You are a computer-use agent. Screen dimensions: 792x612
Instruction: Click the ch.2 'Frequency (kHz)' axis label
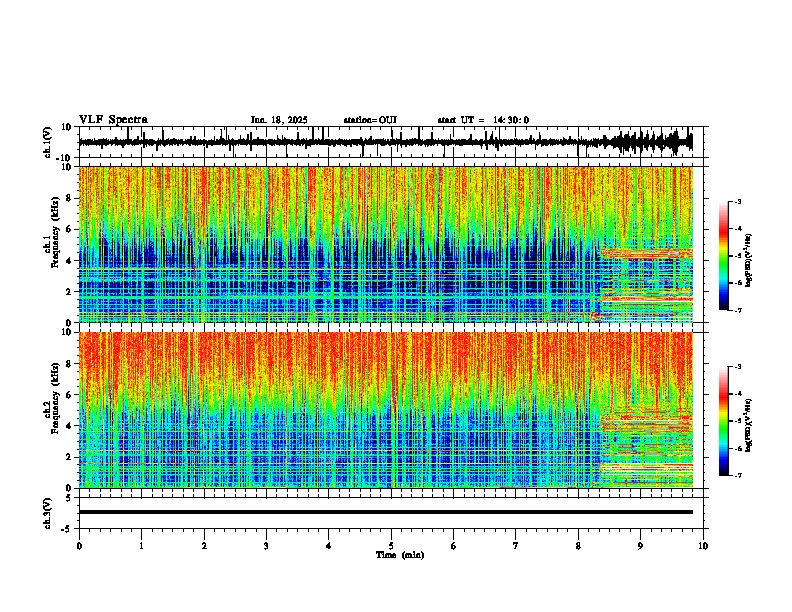[x=55, y=398]
